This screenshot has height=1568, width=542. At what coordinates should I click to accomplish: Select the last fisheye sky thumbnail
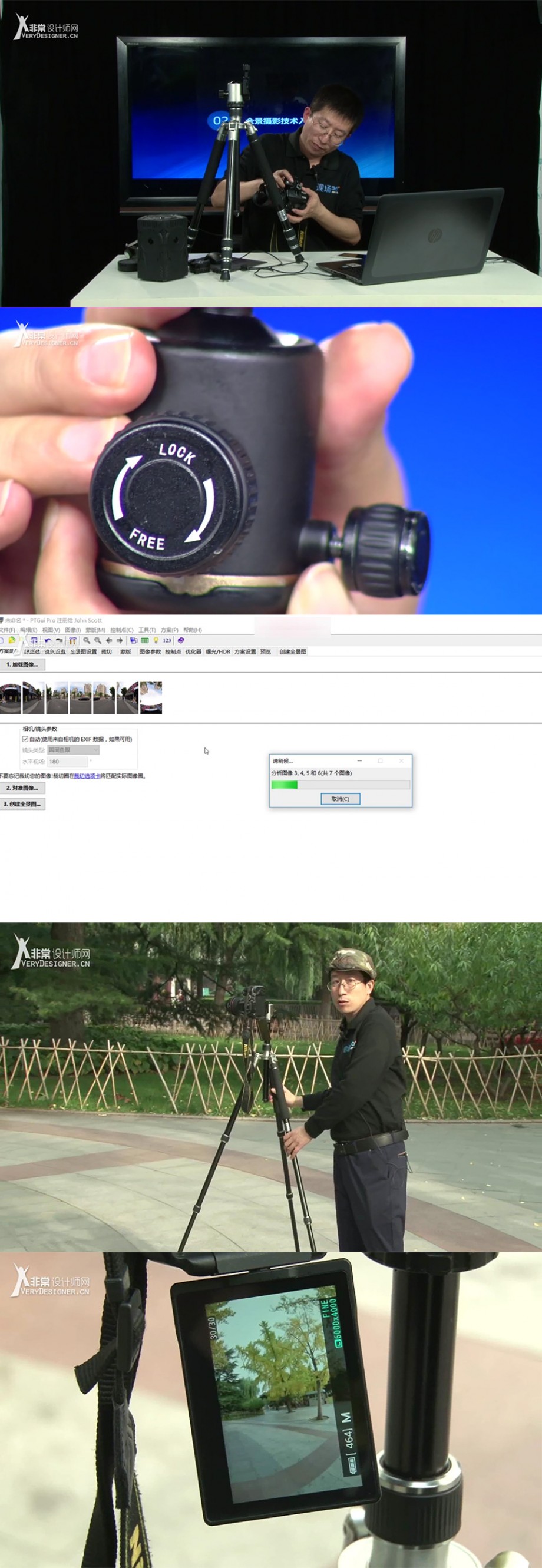point(151,697)
